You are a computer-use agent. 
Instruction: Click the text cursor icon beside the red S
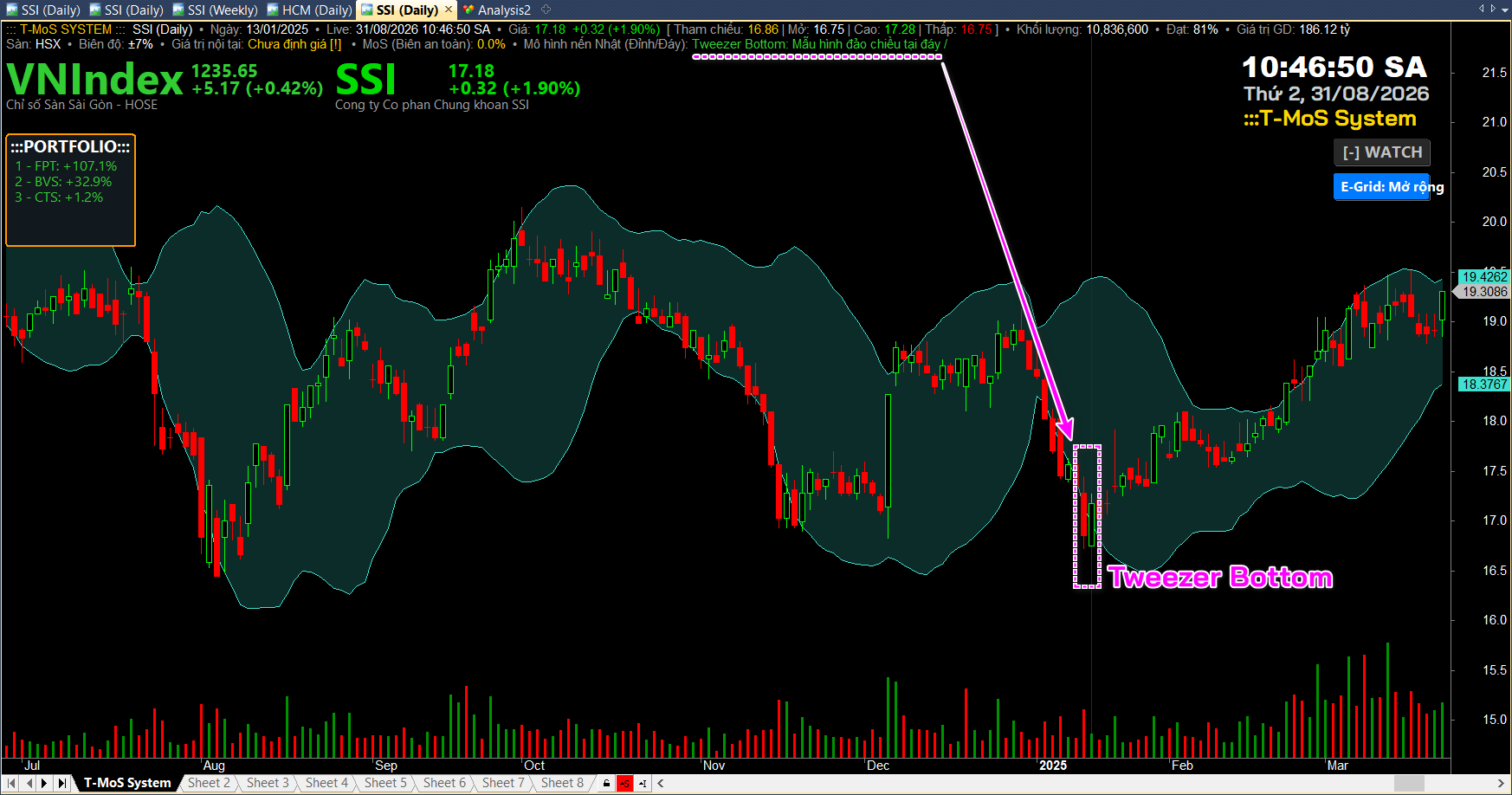coord(643,783)
